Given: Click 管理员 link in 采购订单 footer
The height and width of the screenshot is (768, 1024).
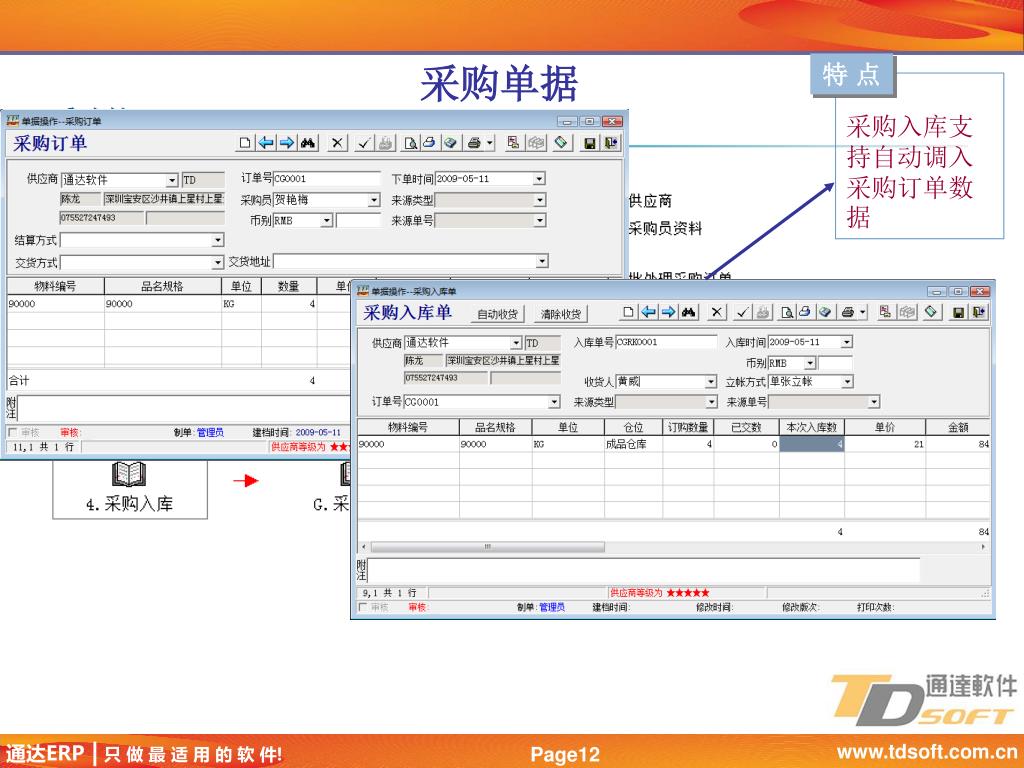Looking at the screenshot, I should click(x=210, y=432).
